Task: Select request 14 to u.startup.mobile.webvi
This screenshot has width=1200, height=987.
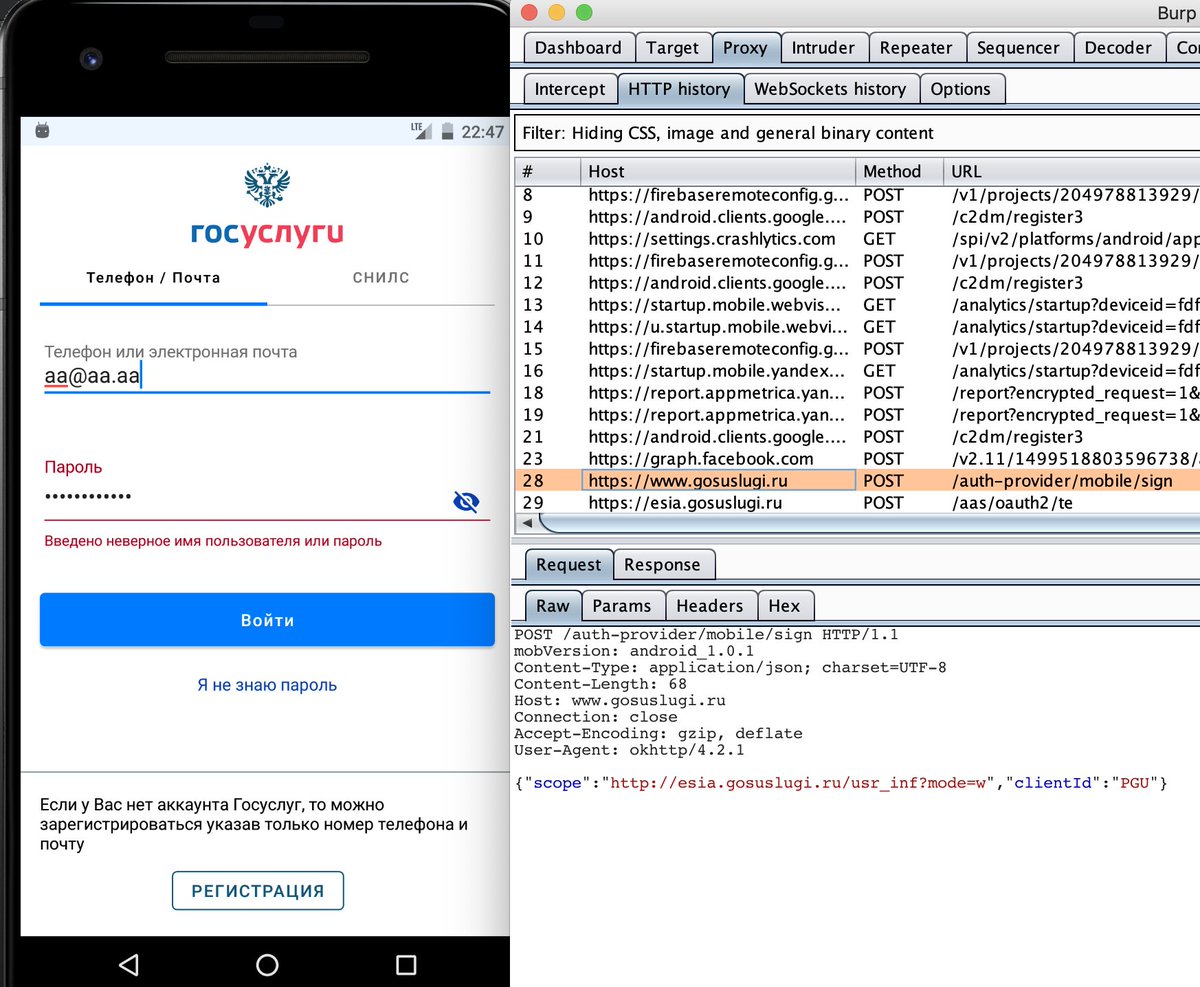Action: click(x=857, y=327)
